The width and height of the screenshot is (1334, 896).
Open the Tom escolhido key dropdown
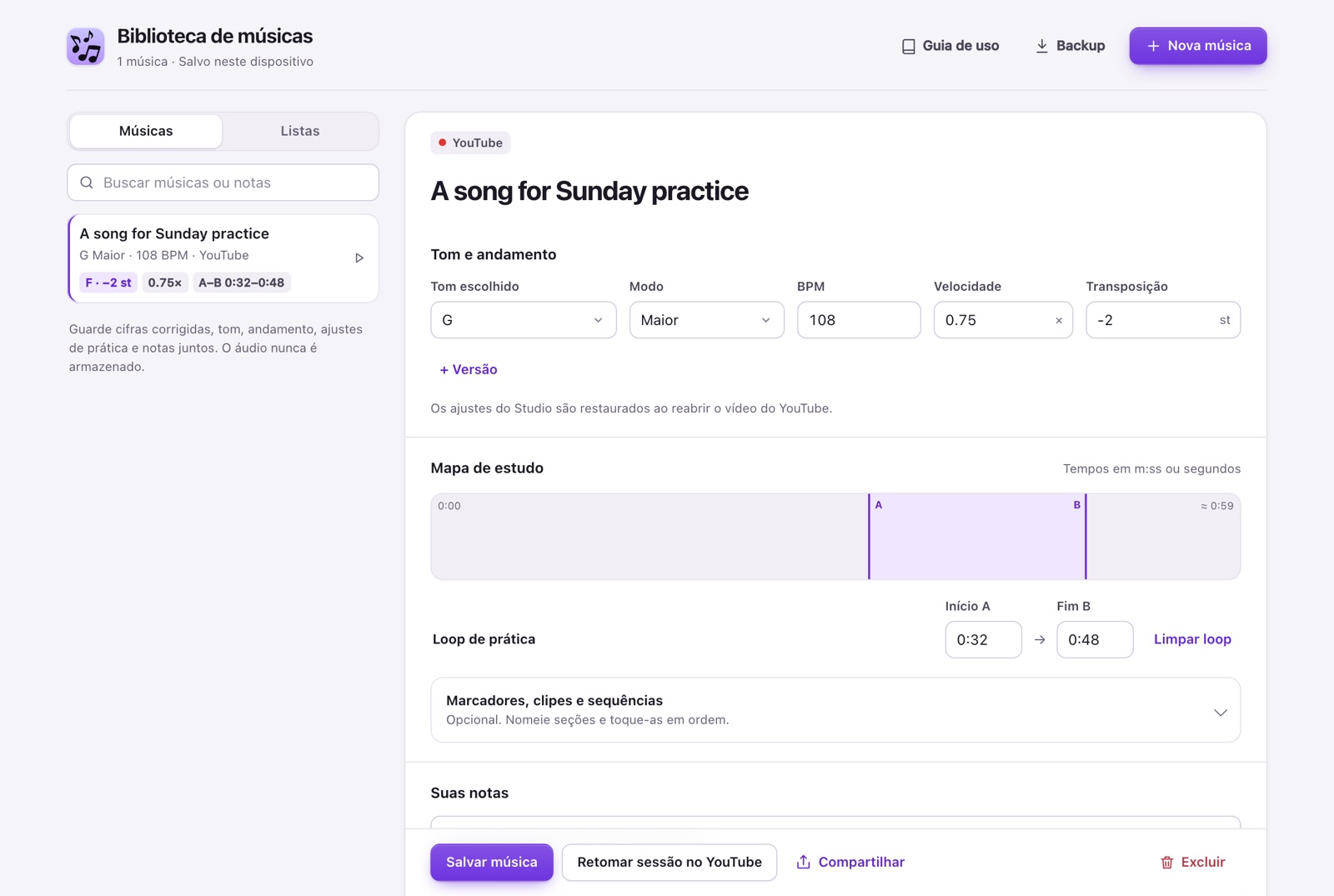[524, 320]
